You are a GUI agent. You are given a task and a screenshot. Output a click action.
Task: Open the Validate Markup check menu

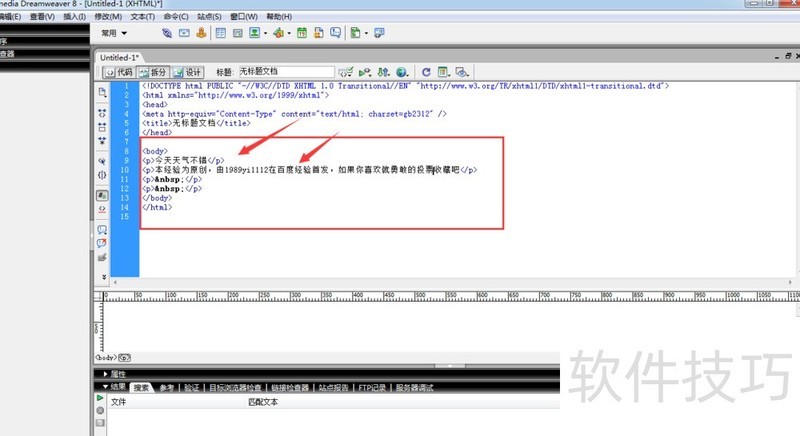coord(345,72)
